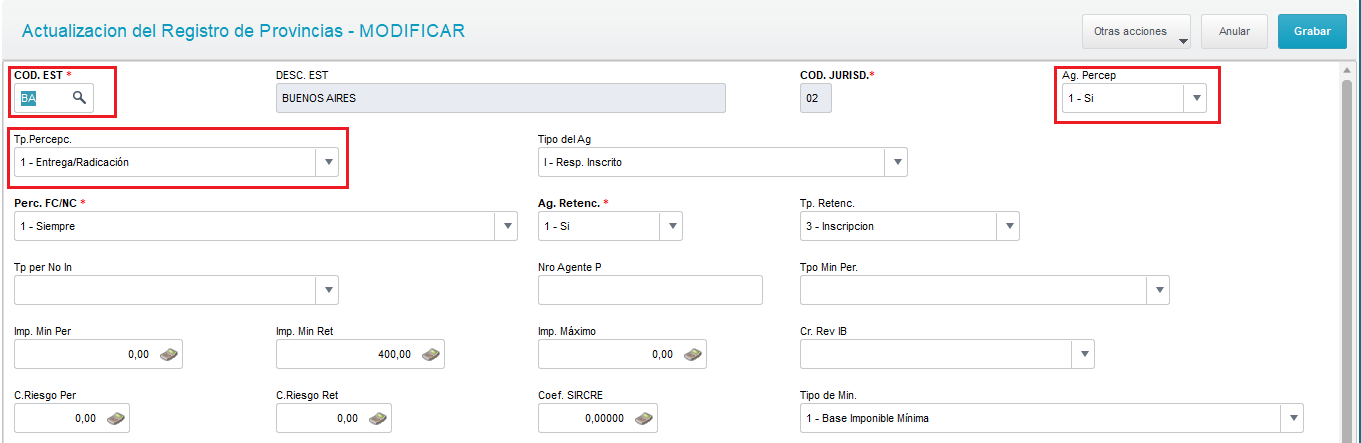
Task: Click the Anular button
Action: click(x=1234, y=31)
